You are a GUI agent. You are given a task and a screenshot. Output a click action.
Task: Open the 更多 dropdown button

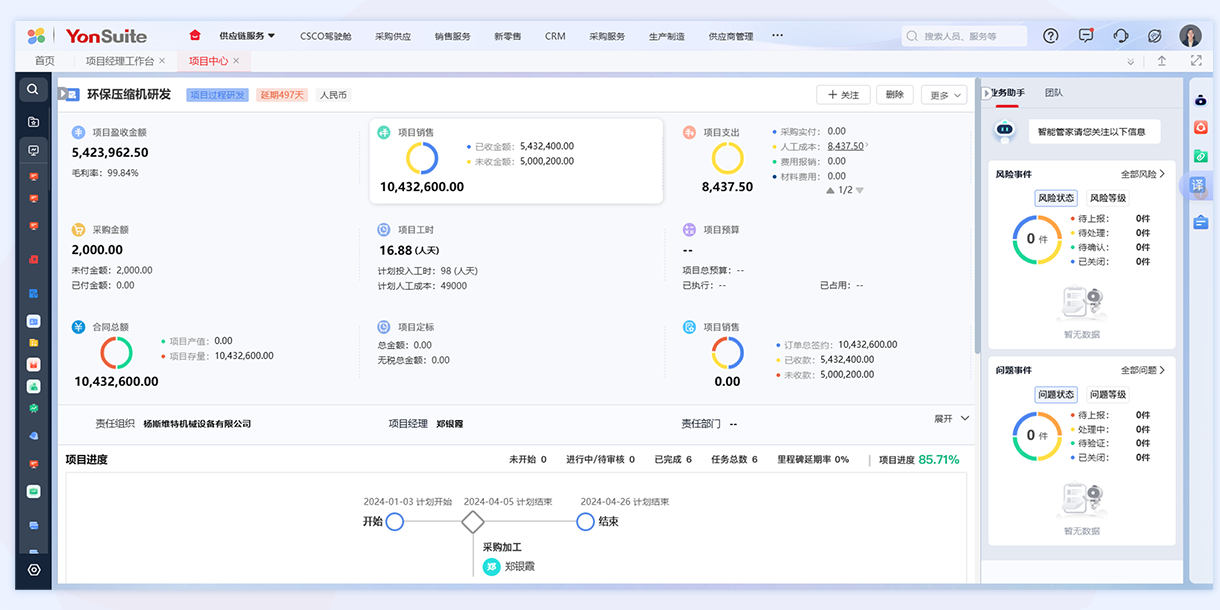tap(943, 95)
